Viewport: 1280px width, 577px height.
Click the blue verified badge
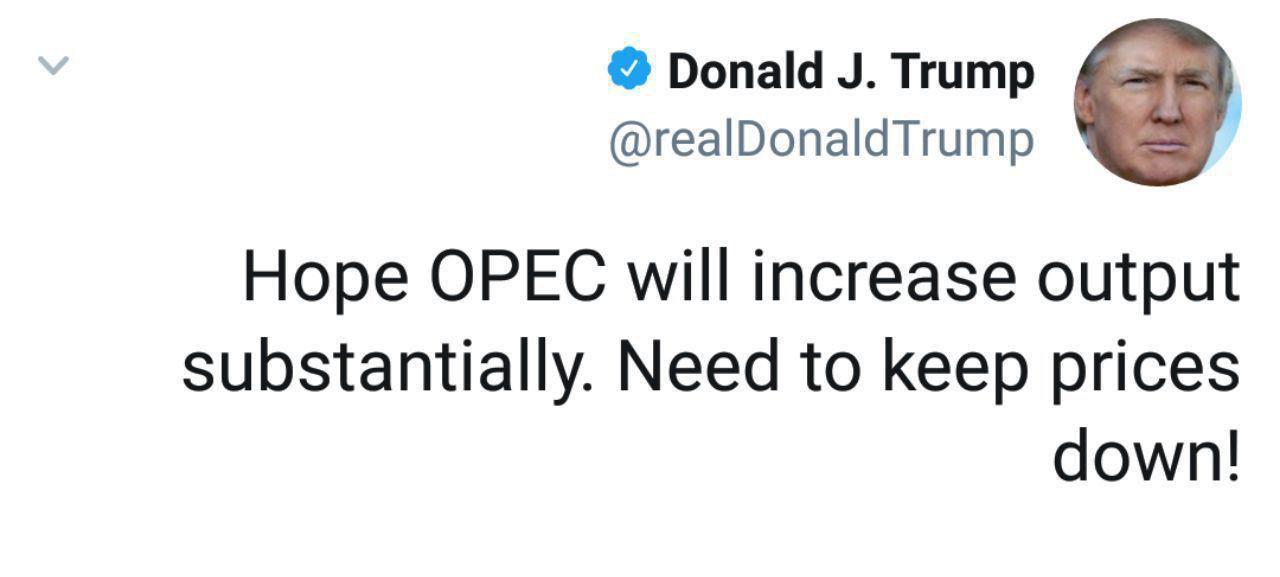(x=629, y=72)
